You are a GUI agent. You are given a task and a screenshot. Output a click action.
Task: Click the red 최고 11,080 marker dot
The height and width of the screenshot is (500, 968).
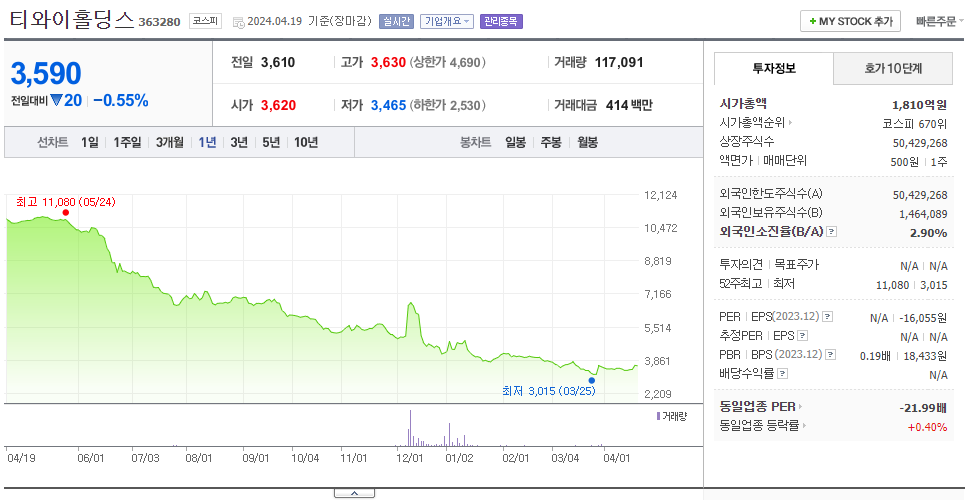pos(65,213)
